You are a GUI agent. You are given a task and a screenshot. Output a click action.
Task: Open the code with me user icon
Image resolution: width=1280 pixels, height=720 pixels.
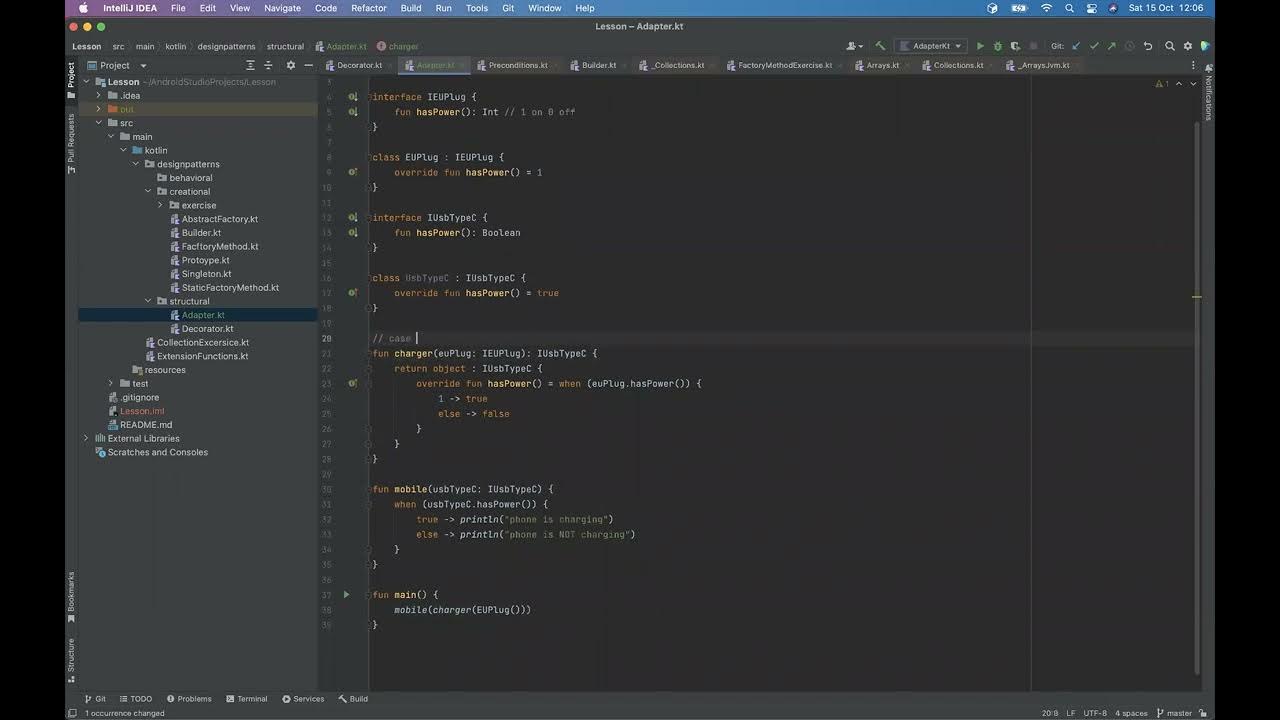(854, 46)
